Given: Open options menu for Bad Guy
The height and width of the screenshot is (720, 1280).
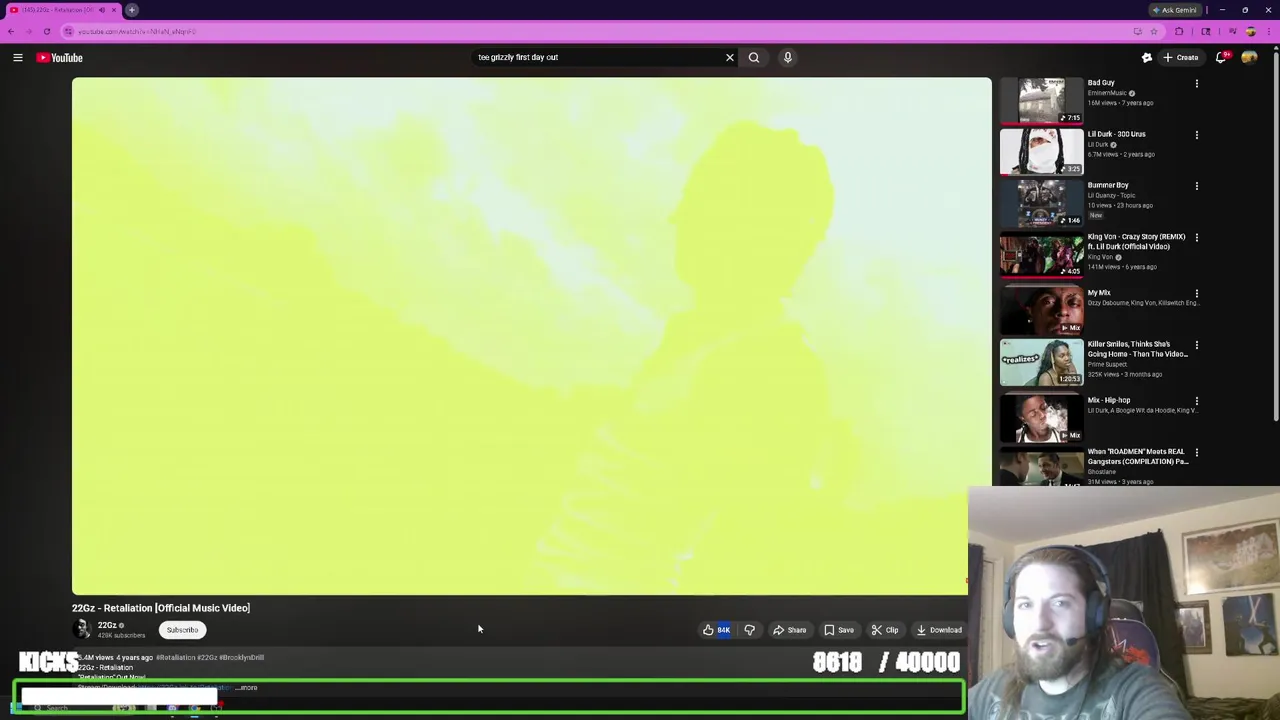Looking at the screenshot, I should (x=1196, y=84).
